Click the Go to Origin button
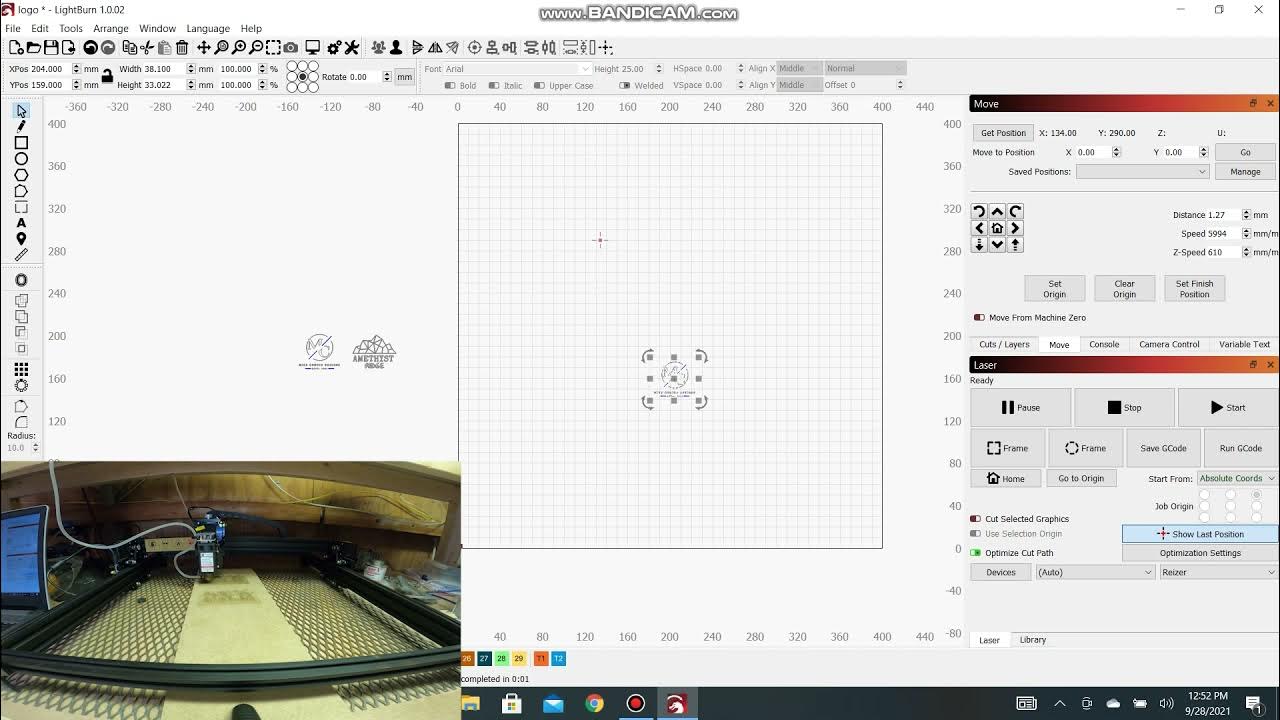 pyautogui.click(x=1081, y=478)
